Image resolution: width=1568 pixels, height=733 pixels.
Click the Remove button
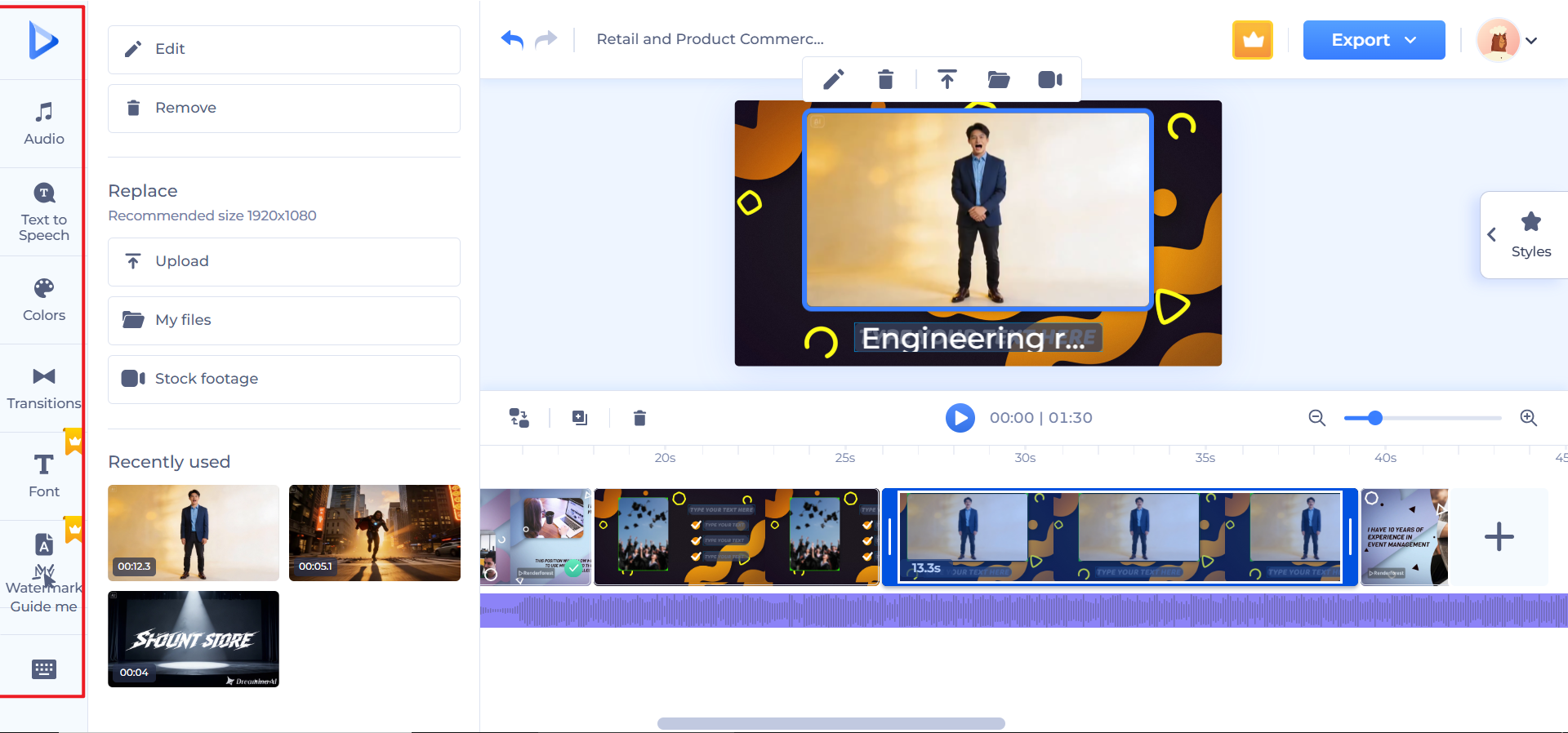coord(284,109)
